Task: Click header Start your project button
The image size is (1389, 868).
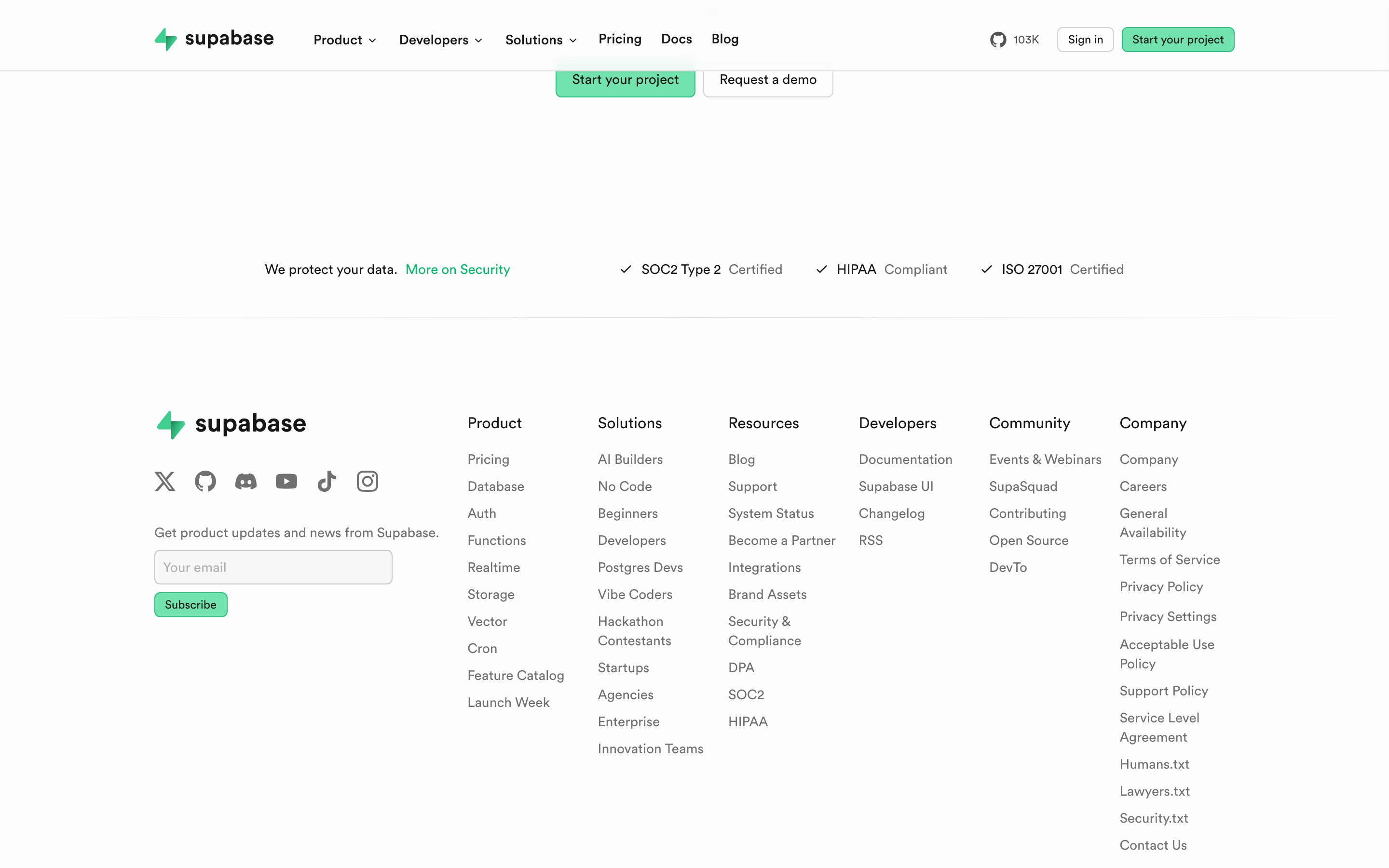Action: 1178,40
